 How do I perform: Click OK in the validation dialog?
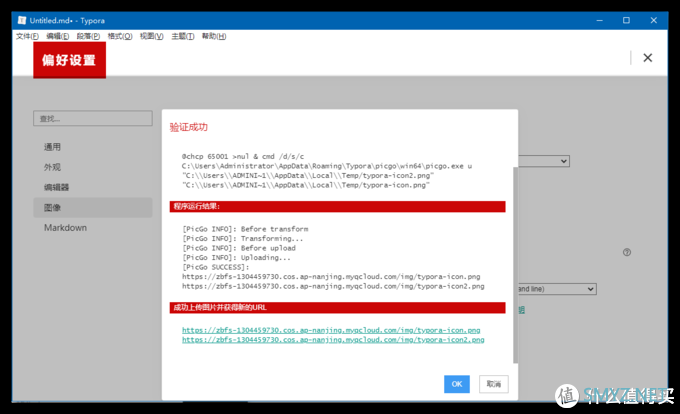point(457,384)
